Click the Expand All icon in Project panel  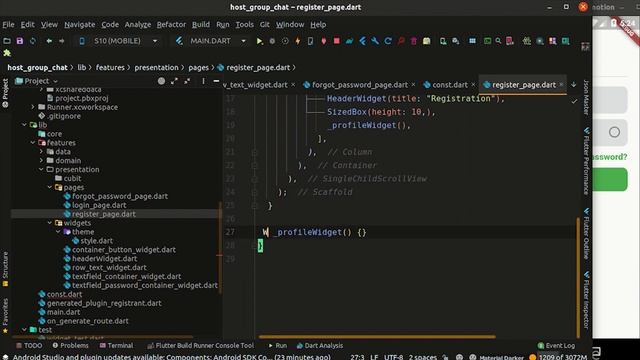point(174,81)
